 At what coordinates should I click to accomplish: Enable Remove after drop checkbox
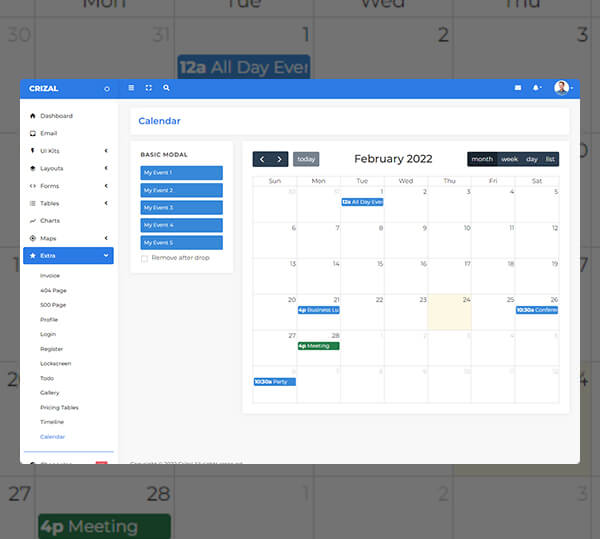coord(144,259)
